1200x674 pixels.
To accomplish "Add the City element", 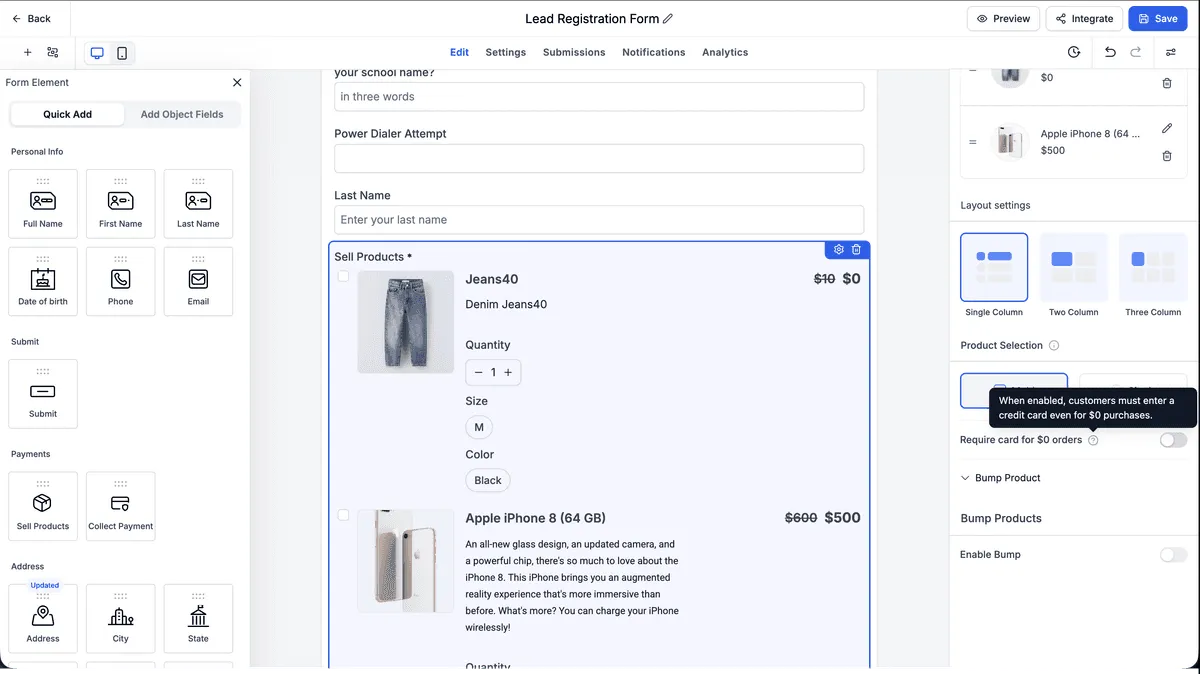I will [x=121, y=619].
